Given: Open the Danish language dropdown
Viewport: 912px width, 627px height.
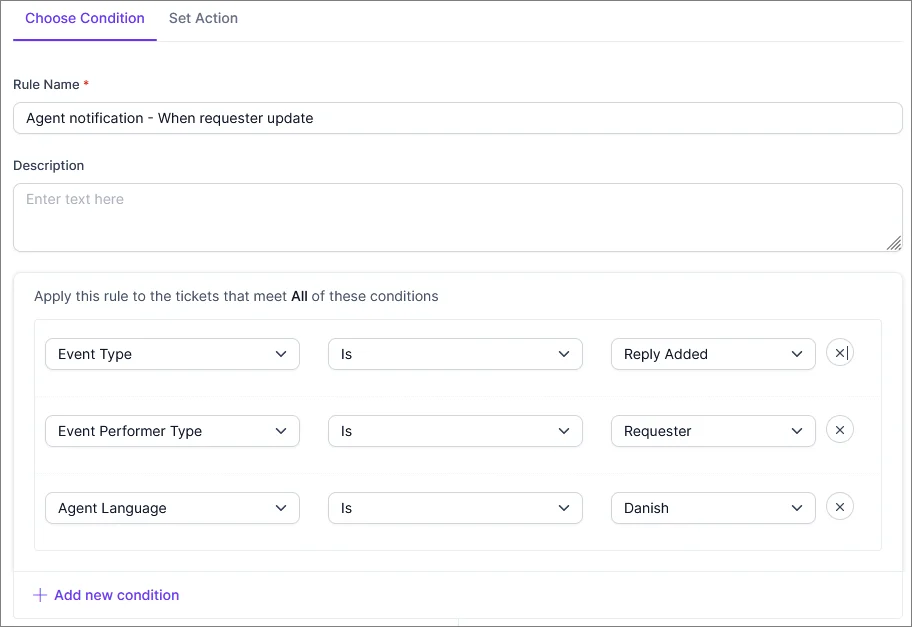Looking at the screenshot, I should click(x=712, y=508).
